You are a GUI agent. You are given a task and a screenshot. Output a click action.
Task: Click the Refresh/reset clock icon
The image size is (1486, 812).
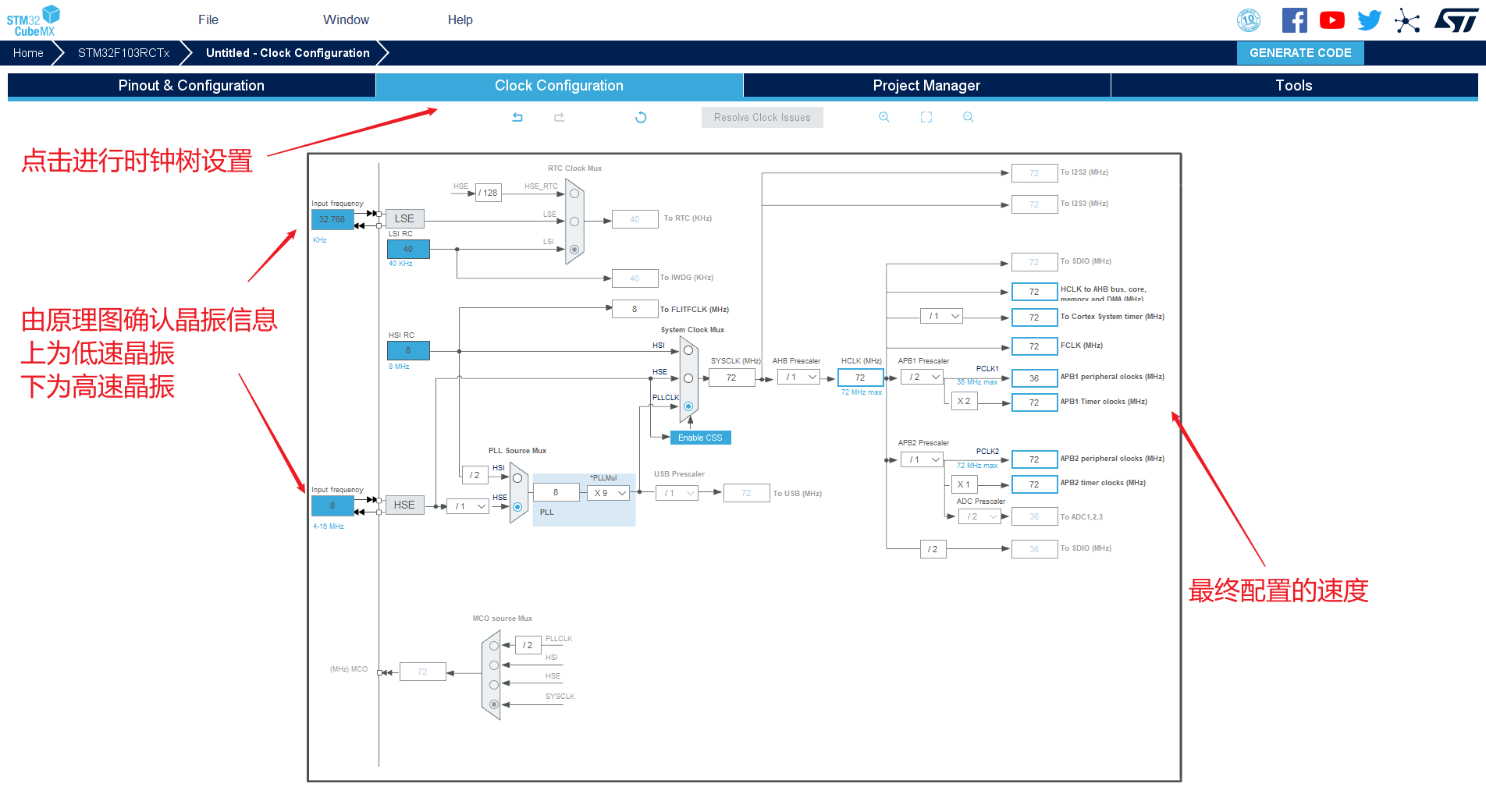[641, 117]
